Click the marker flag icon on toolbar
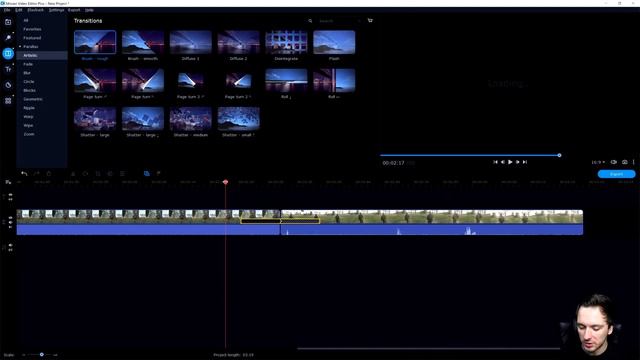 158,173
